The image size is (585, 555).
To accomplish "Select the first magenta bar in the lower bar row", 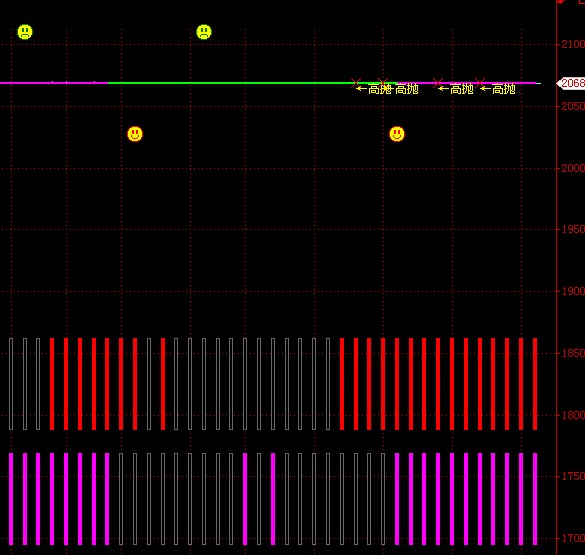I will point(11,499).
